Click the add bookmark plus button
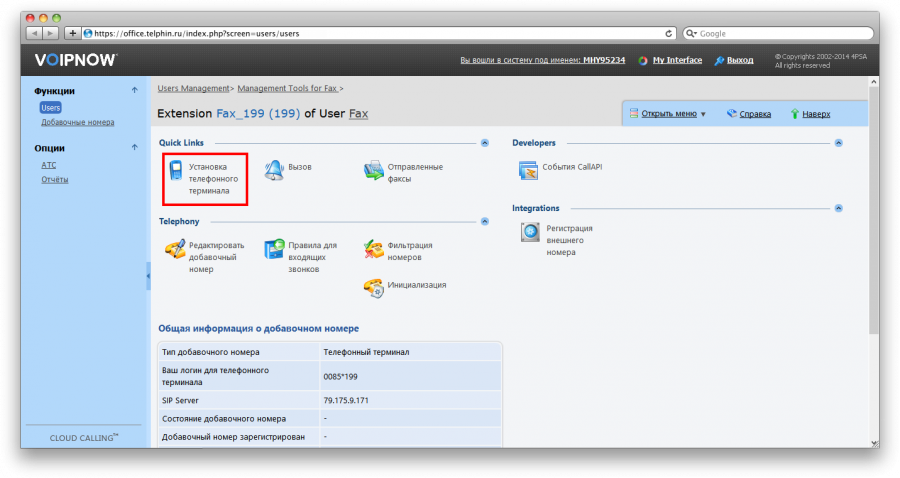The width and height of the screenshot is (900, 478). pos(72,33)
